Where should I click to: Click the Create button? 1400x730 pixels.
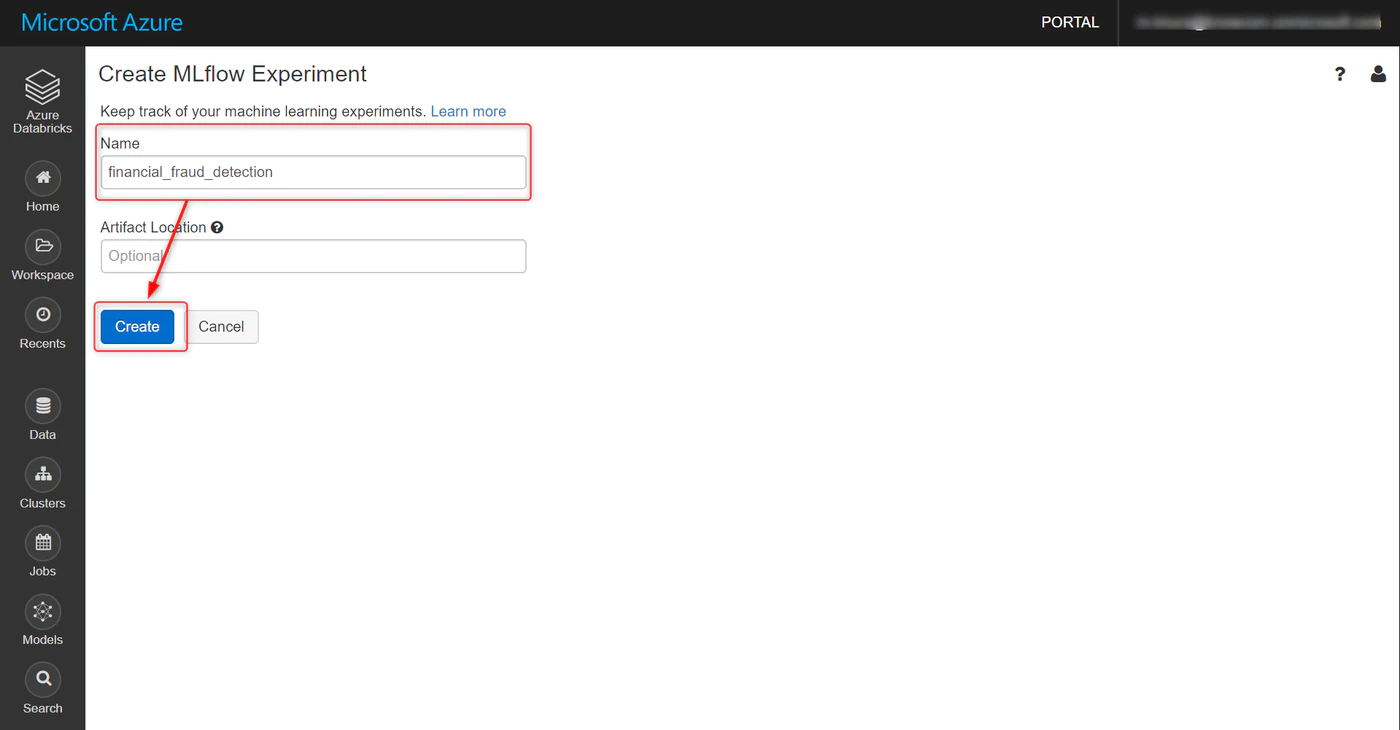click(137, 327)
